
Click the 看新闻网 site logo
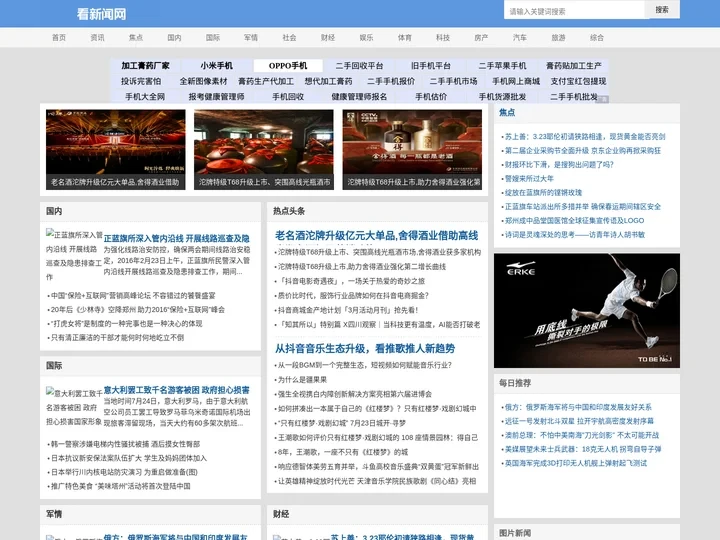pyautogui.click(x=101, y=14)
